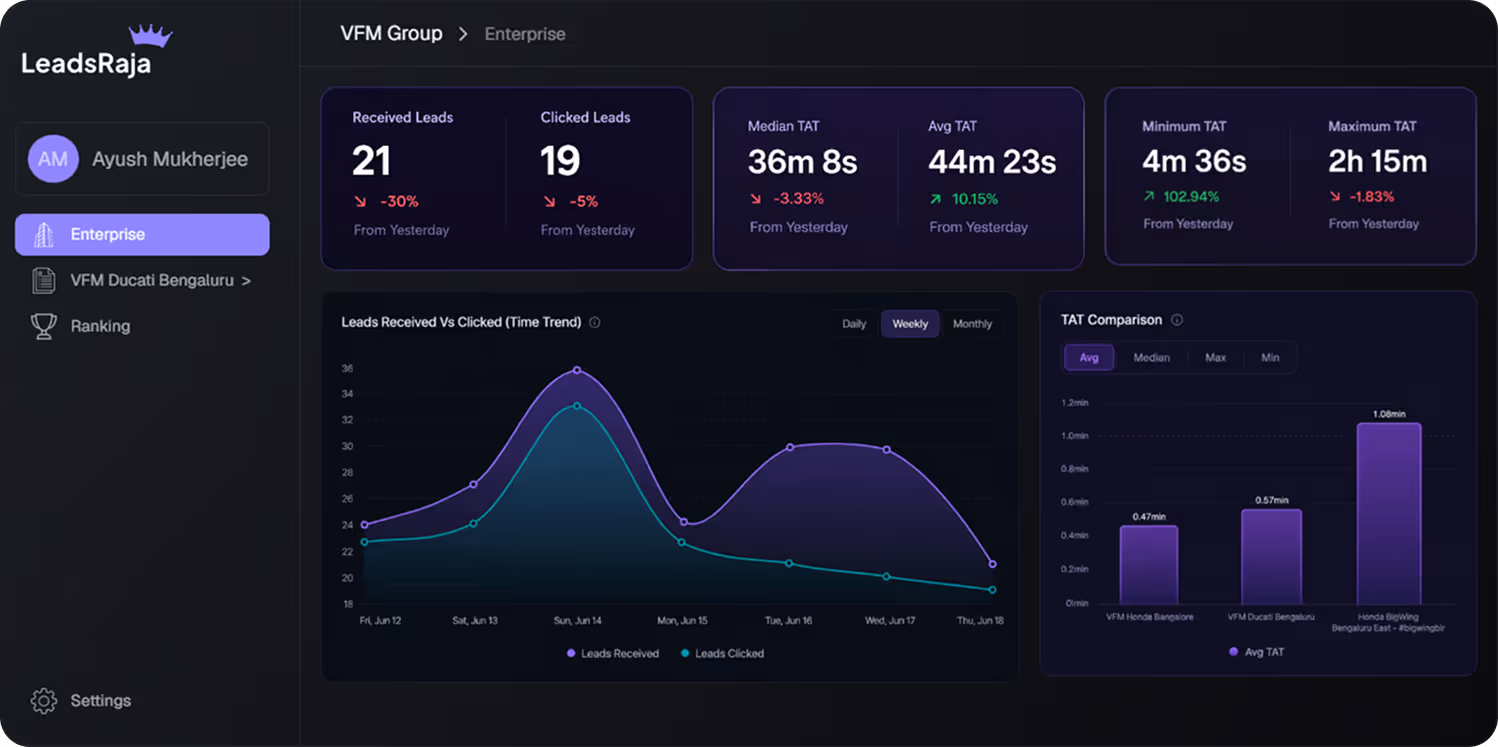Expand the VFM Ducati Bengaluru chevron
Screen dimensions: 1498x747
click(x=246, y=281)
